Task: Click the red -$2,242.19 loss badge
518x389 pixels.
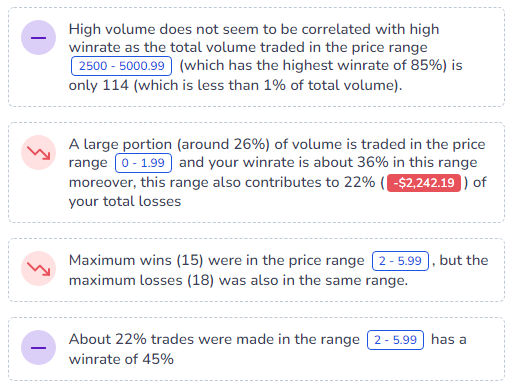Action: click(x=424, y=183)
